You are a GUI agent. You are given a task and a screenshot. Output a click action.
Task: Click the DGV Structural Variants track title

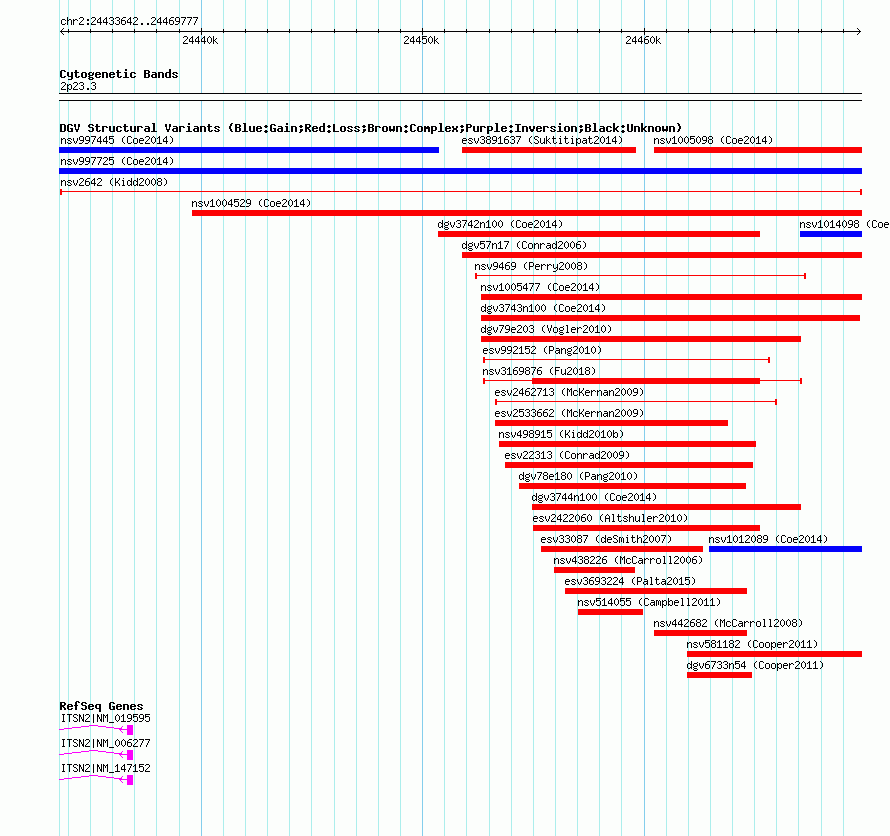[x=371, y=128]
